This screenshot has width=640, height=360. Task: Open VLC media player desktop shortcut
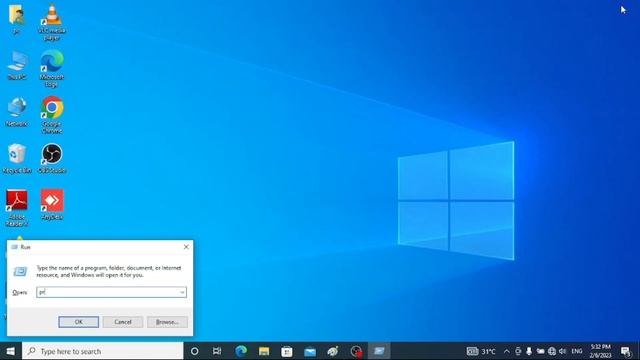(52, 22)
